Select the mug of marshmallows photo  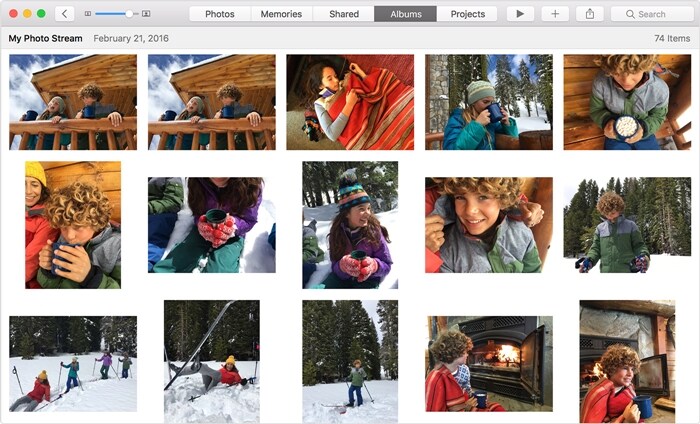(627, 102)
